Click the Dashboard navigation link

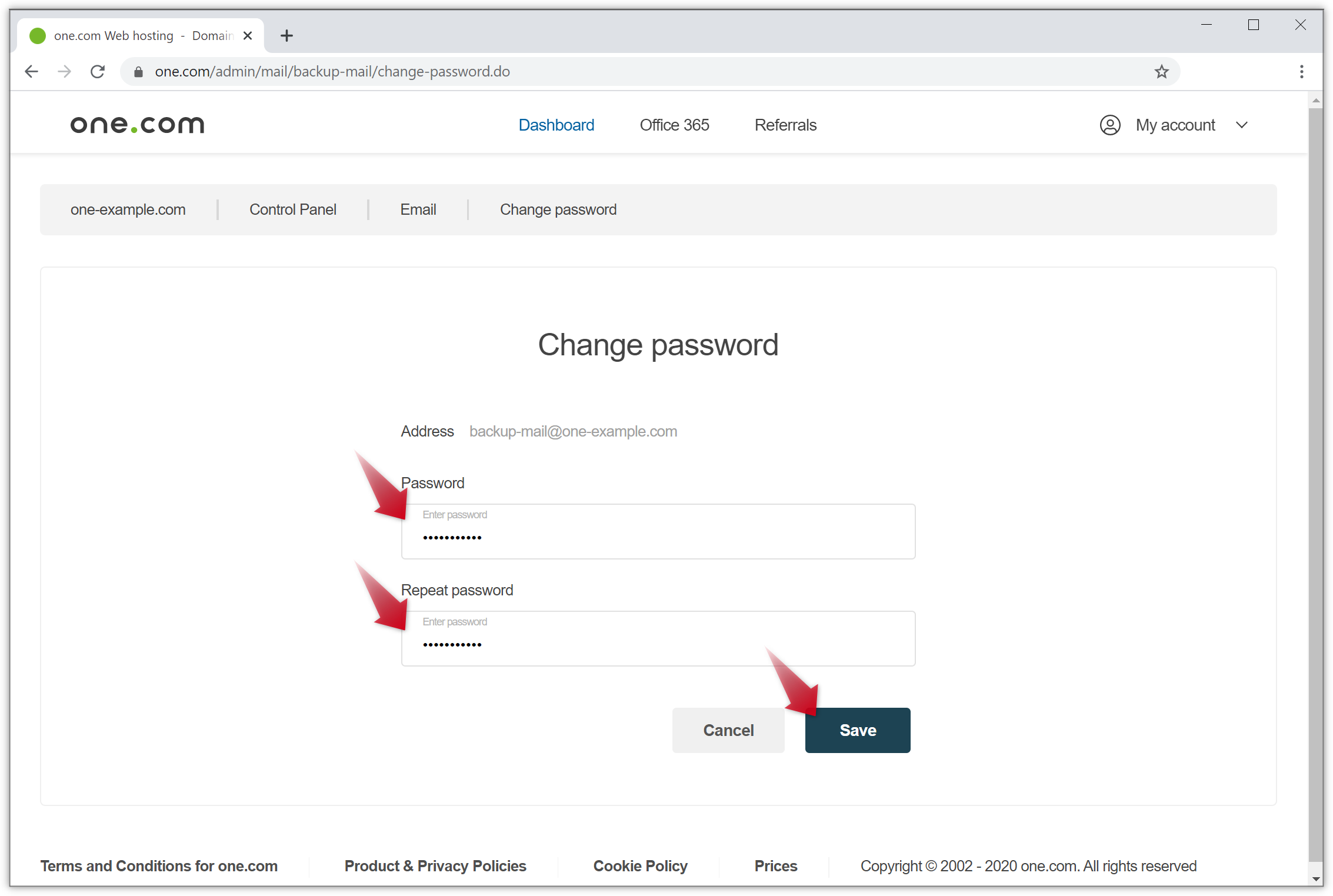pos(556,125)
